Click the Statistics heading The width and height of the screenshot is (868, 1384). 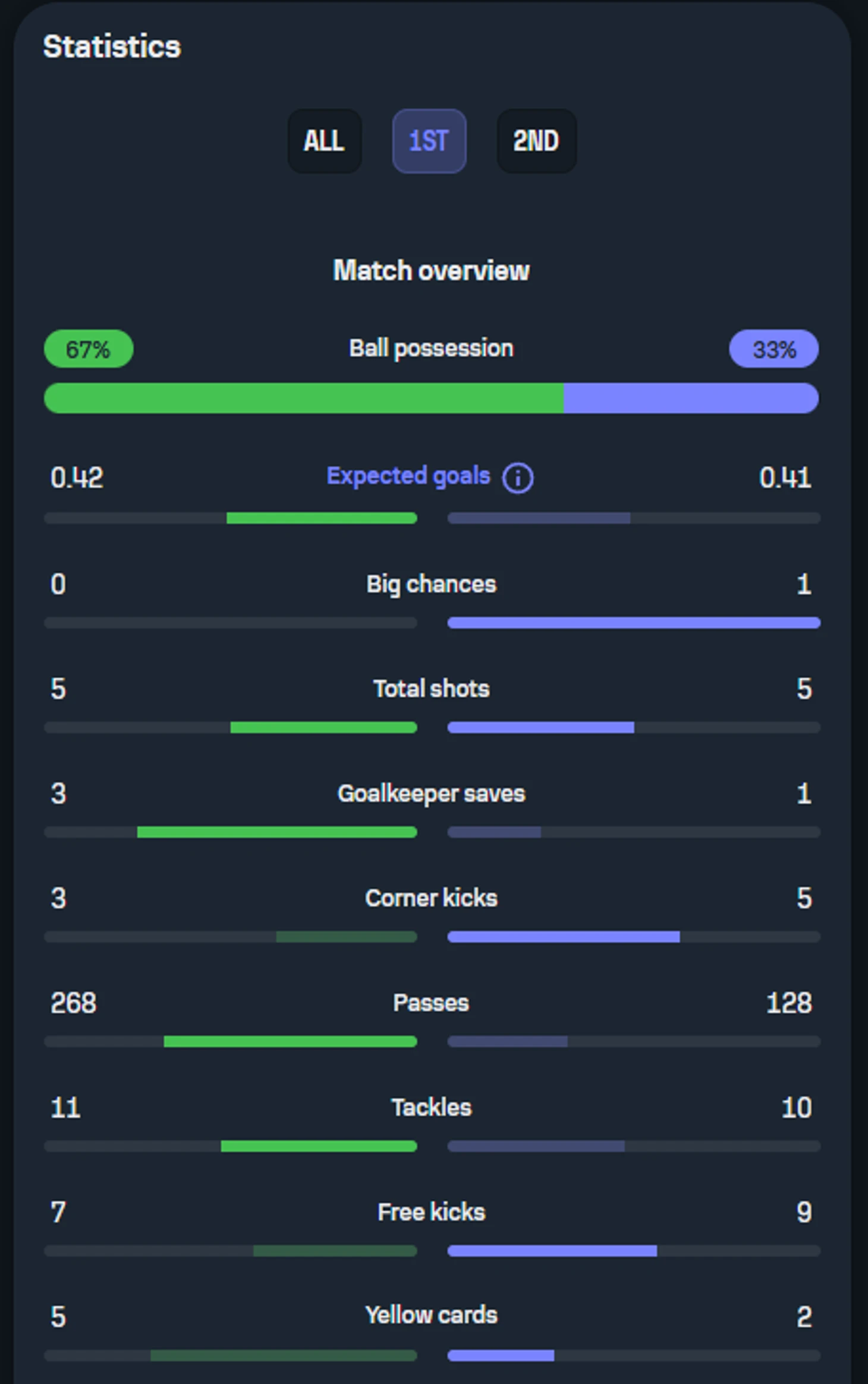(x=112, y=46)
